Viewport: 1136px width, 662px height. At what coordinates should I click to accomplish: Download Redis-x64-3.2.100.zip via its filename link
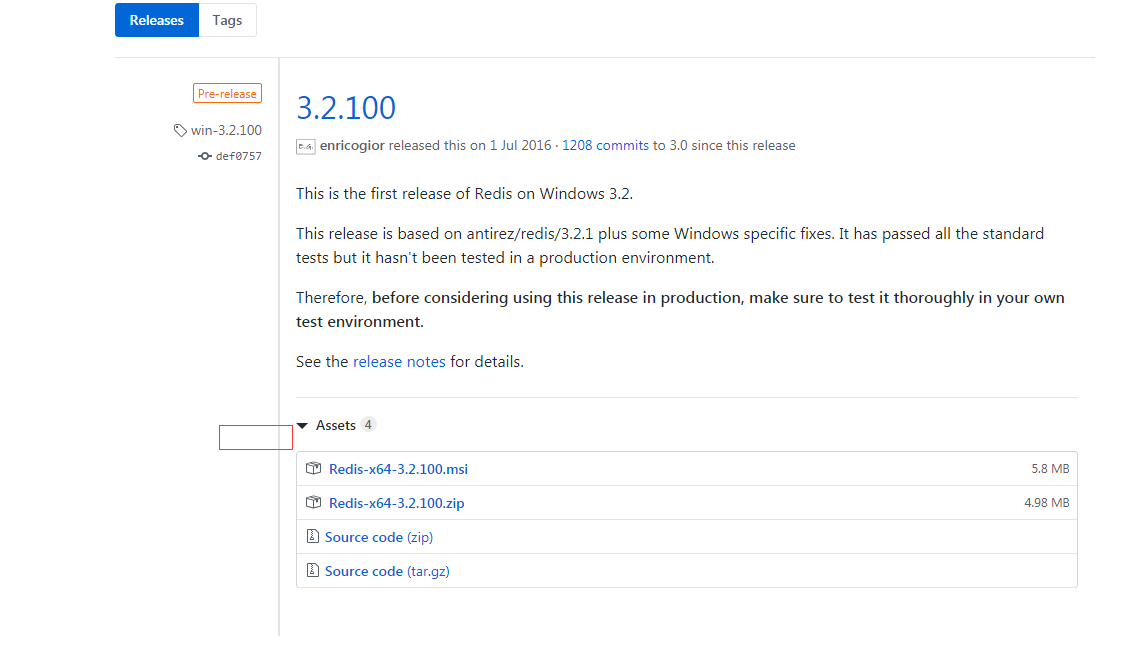(396, 503)
